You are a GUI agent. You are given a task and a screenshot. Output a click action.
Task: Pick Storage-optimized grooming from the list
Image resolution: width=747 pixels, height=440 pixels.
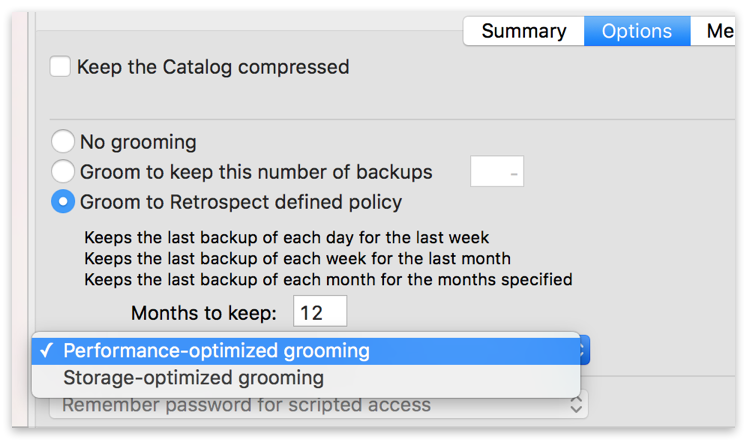pos(193,378)
